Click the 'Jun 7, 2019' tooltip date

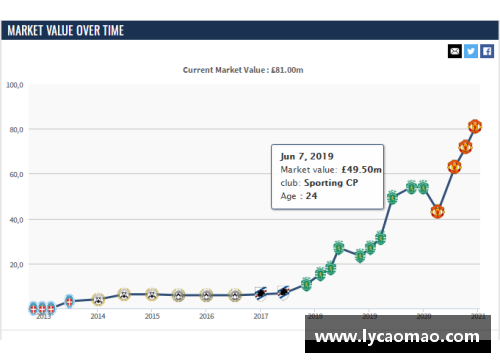coord(307,156)
